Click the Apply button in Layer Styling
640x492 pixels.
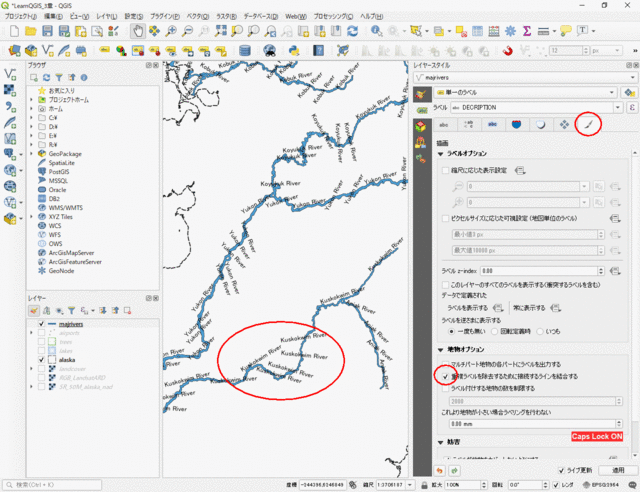pyautogui.click(x=618, y=470)
